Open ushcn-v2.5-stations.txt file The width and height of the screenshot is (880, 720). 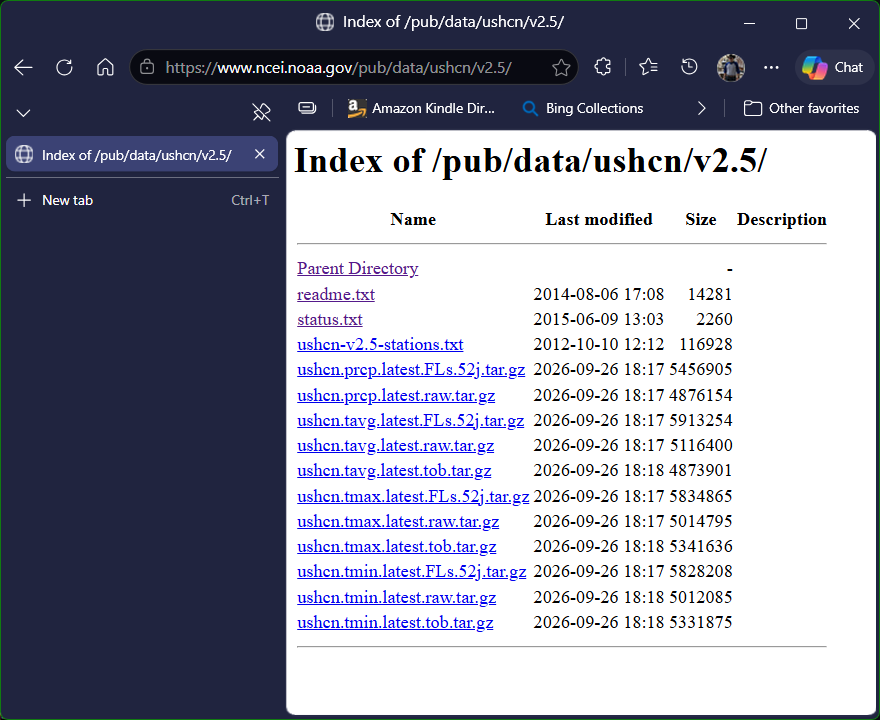(380, 344)
